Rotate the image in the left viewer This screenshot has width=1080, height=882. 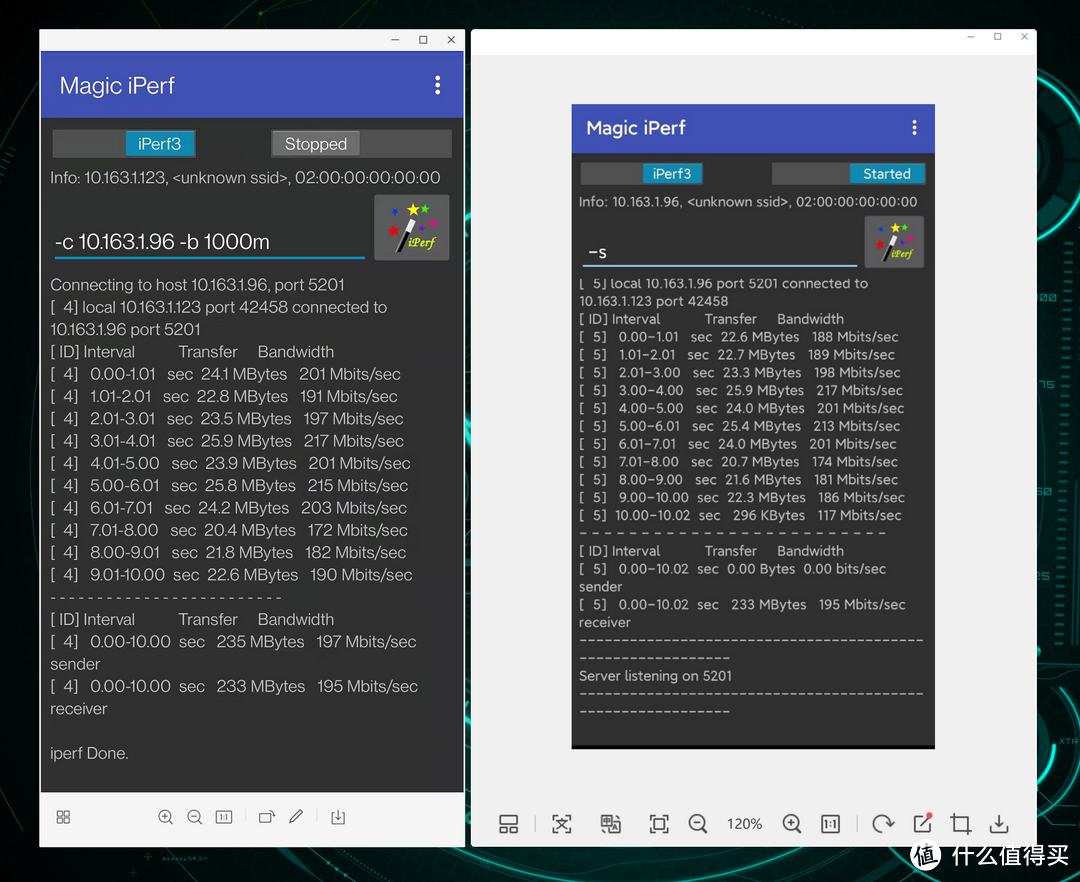click(266, 817)
